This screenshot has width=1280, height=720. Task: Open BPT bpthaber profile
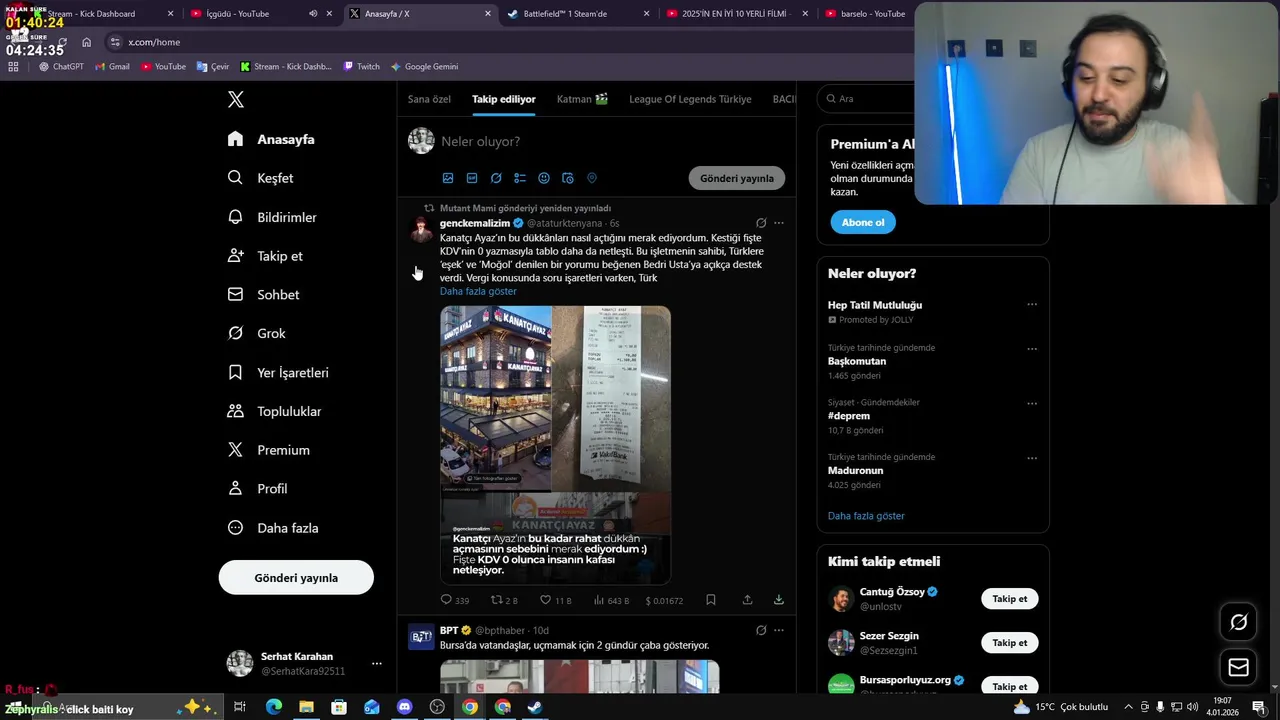click(x=449, y=630)
